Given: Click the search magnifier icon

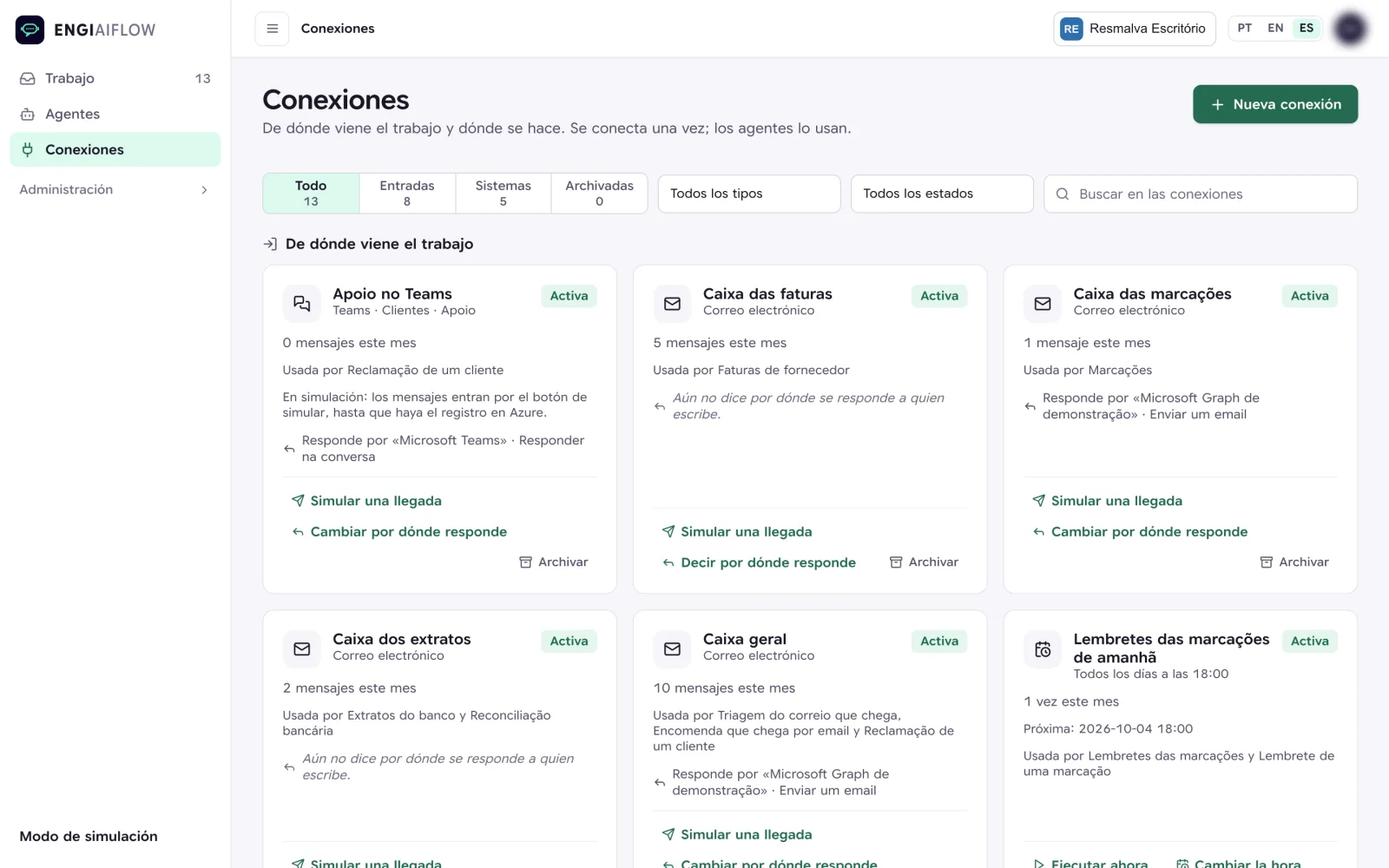Looking at the screenshot, I should (x=1062, y=194).
